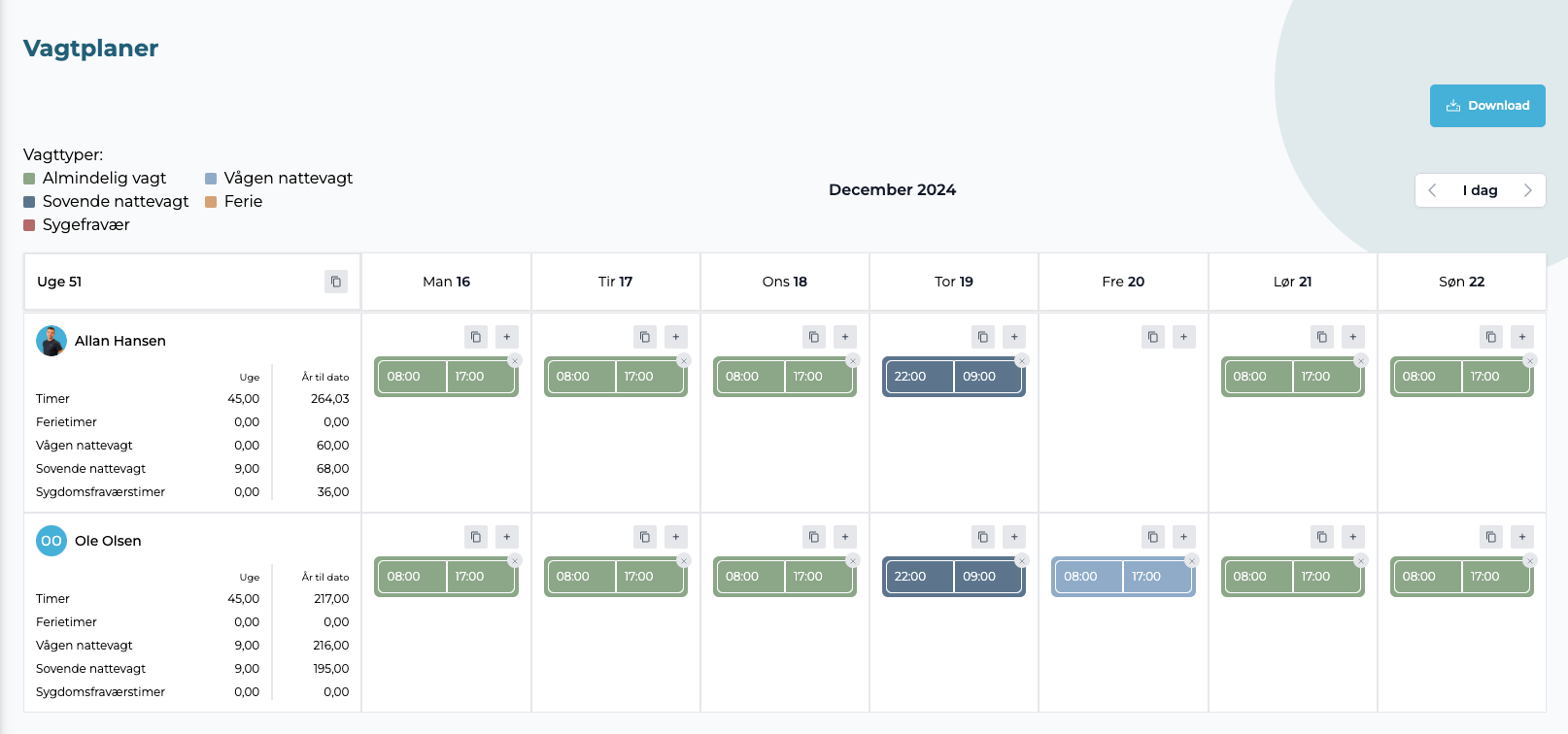Remove Ole Olsen's Monday 08:00 shift
The width and height of the screenshot is (1568, 734).
click(x=515, y=560)
